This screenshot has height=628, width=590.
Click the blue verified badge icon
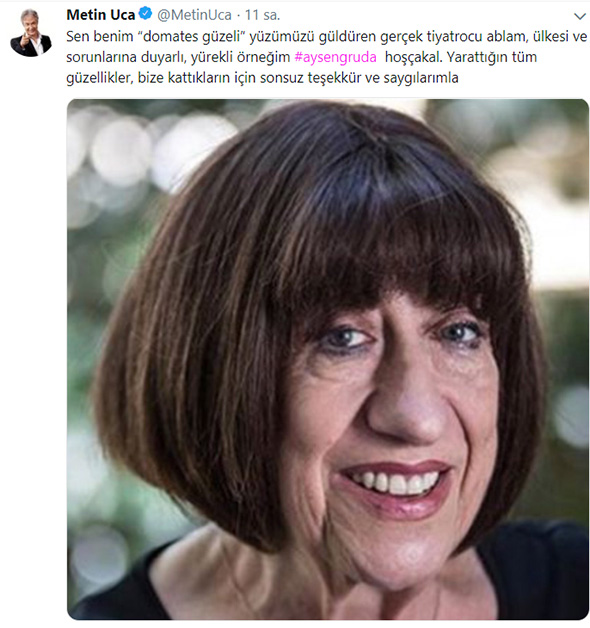point(145,14)
